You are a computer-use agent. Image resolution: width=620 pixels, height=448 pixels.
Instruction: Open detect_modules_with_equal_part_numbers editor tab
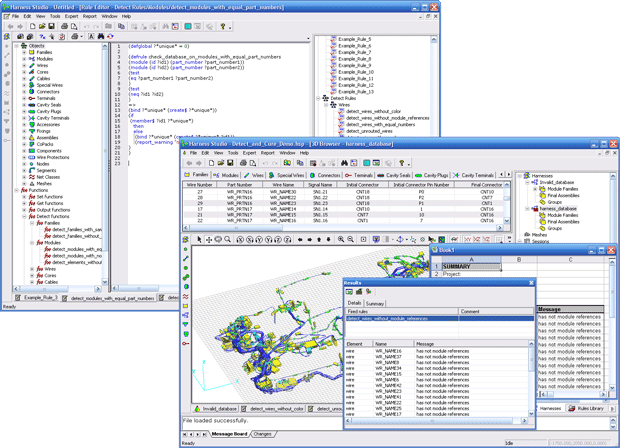tap(108, 298)
